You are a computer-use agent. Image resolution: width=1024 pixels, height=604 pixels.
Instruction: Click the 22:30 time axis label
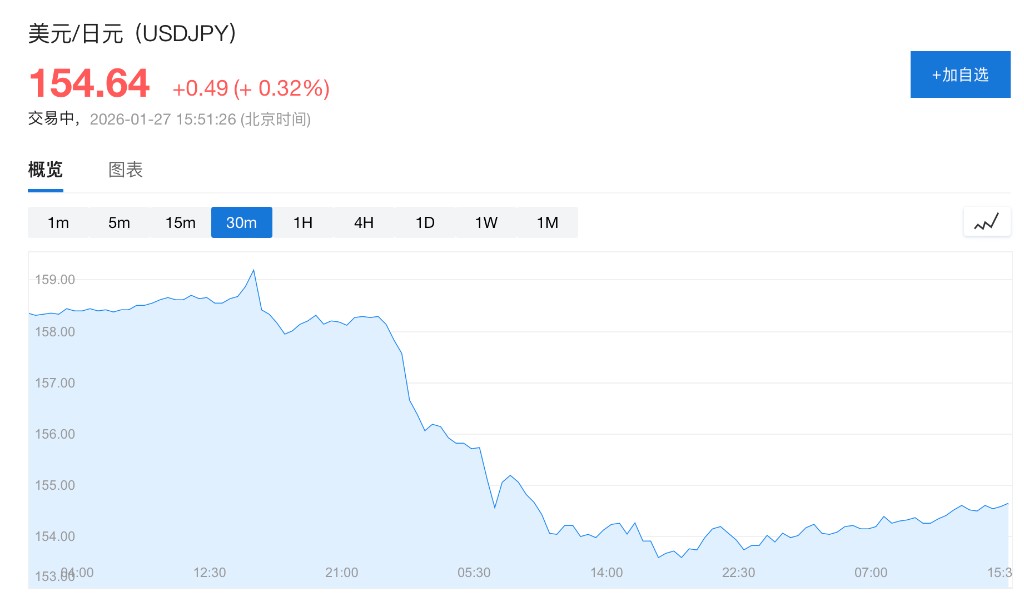click(739, 572)
